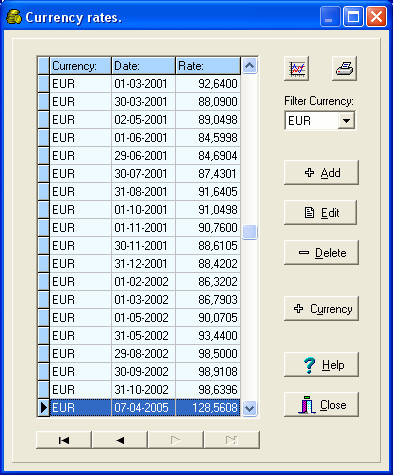Viewport: 393px width, 475px height.
Task: Select date cell 02-05-2001
Action: [x=143, y=120]
